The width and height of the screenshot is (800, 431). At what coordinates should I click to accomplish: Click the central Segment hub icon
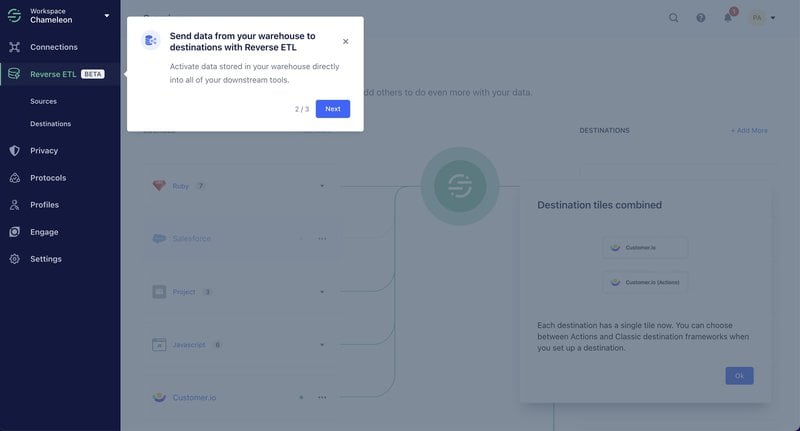(460, 186)
